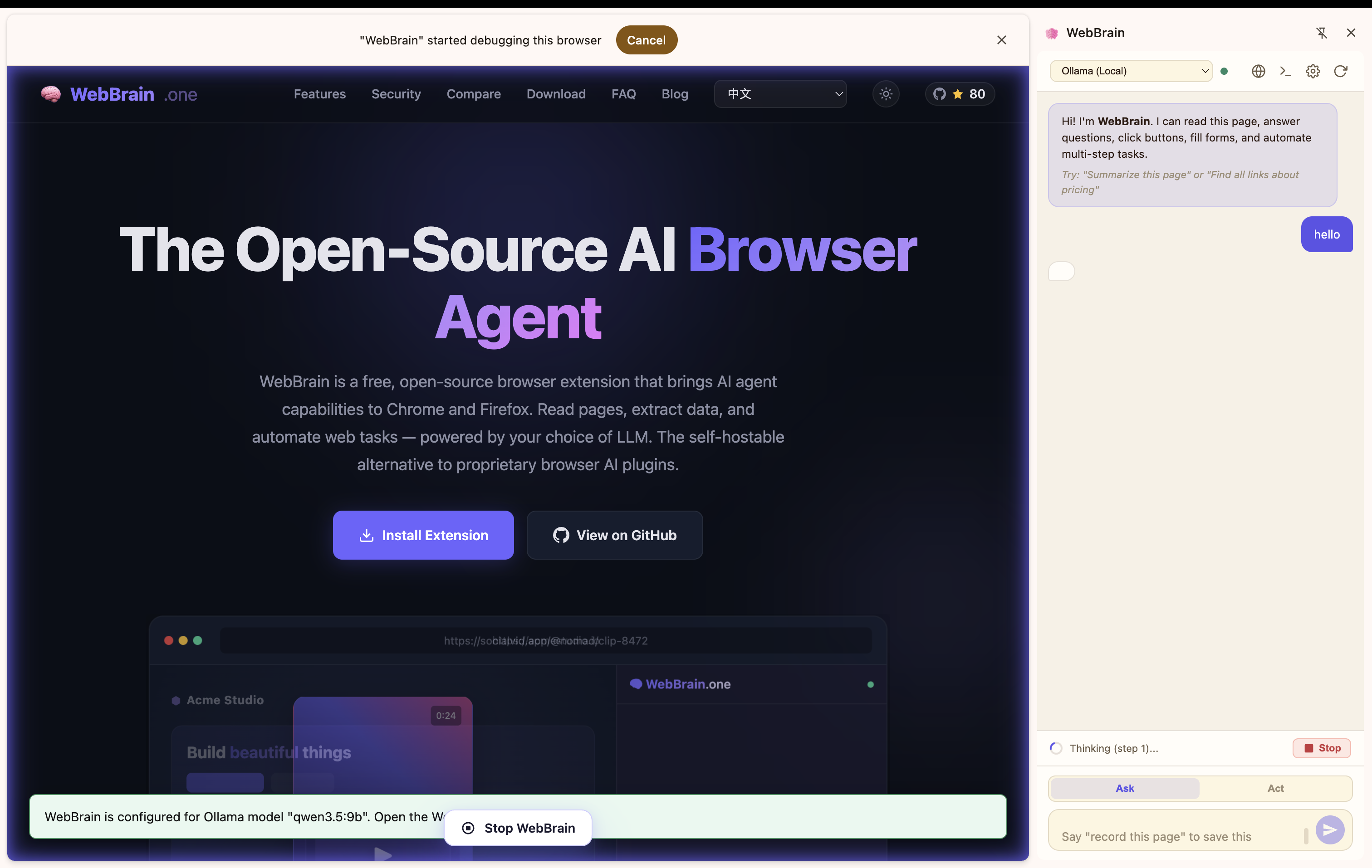This screenshot has height=868, width=1372.
Task: Dismiss the debugging notification bar
Action: (x=1002, y=40)
